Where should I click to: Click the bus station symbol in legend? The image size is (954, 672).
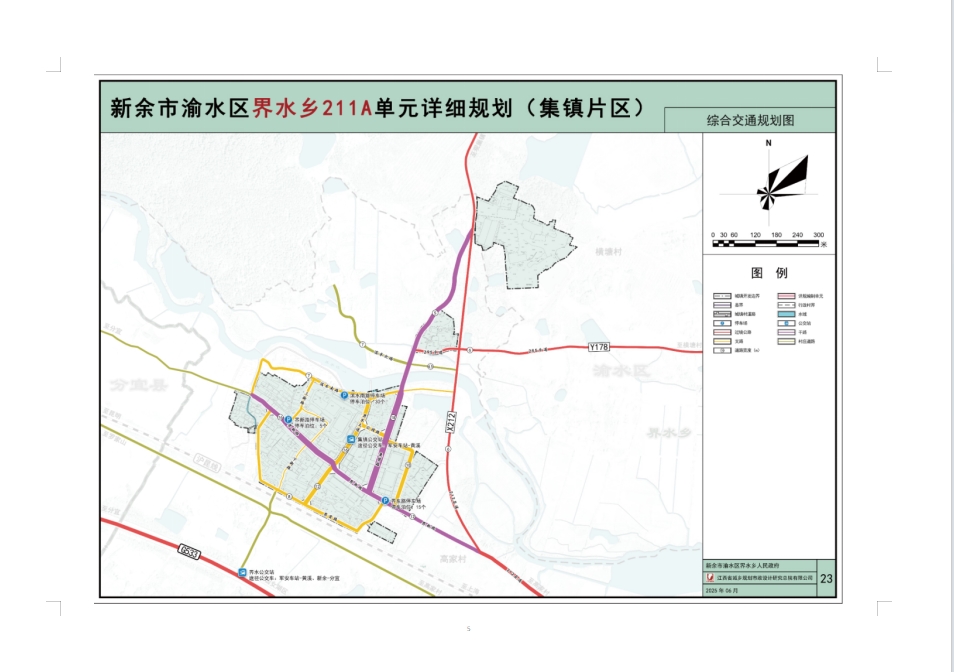[785, 323]
